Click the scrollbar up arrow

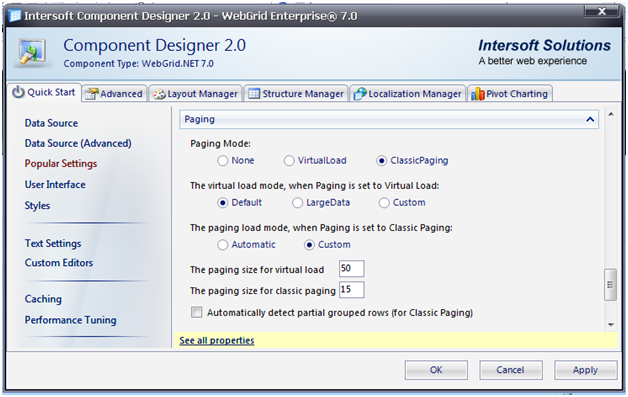click(611, 115)
